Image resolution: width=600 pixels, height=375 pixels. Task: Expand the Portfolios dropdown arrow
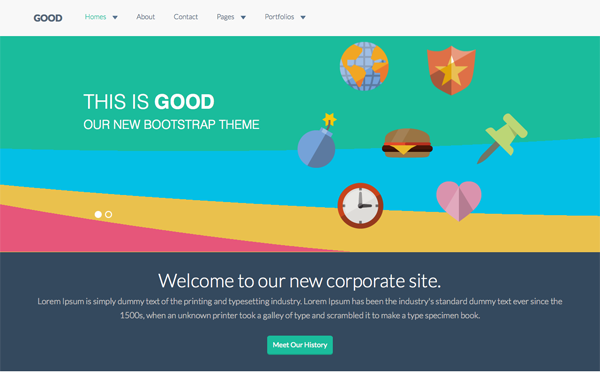(x=303, y=17)
